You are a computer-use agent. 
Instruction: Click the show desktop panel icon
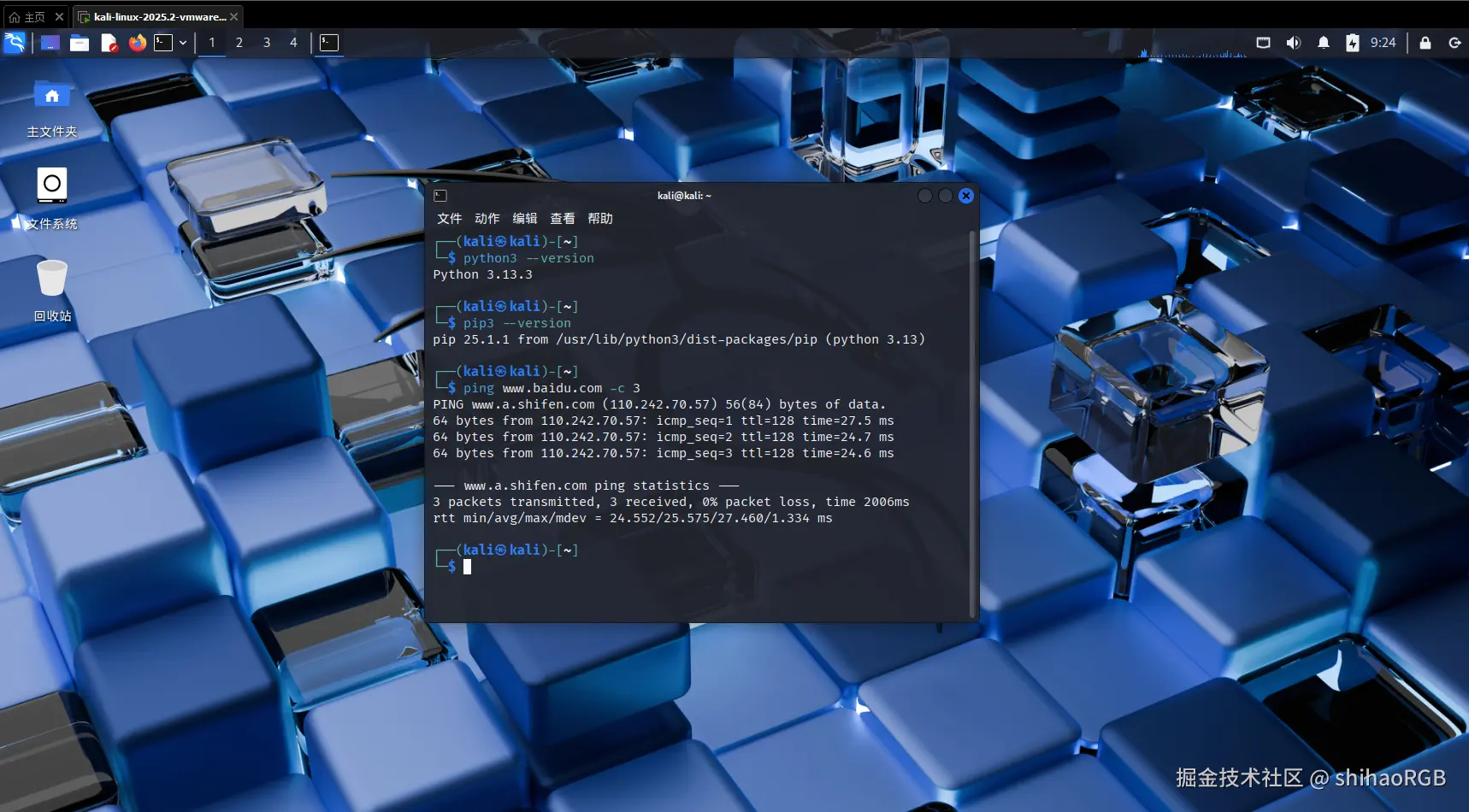50,43
